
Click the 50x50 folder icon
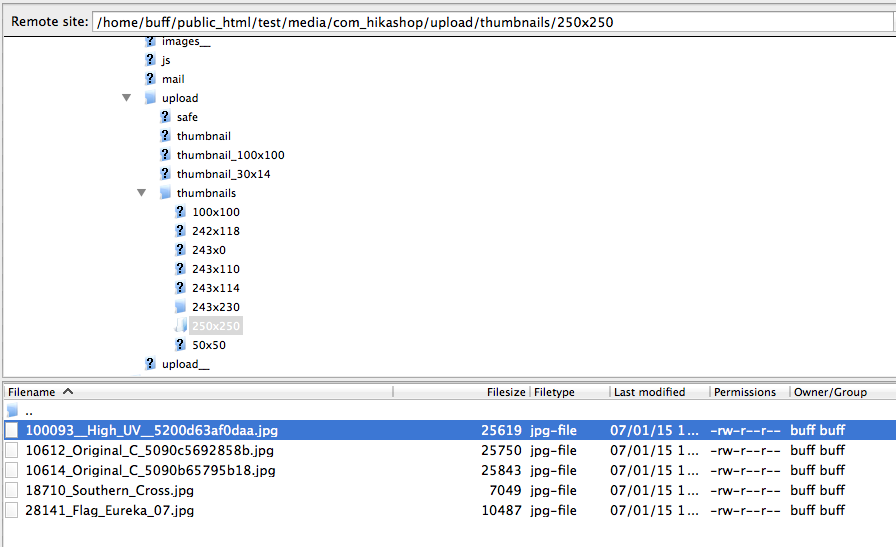180,344
